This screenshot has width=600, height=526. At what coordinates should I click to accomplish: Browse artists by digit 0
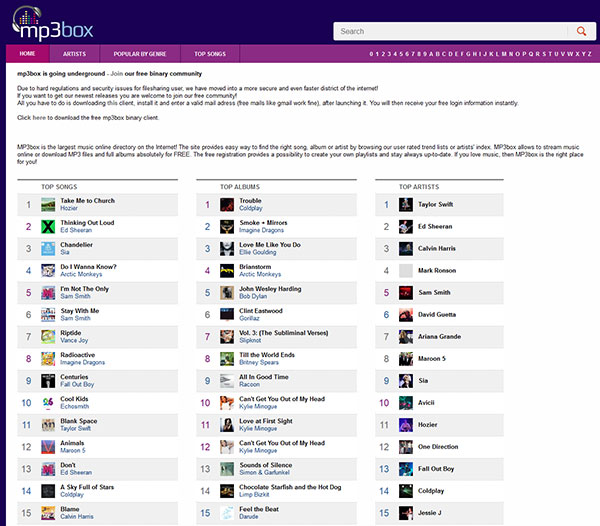click(x=371, y=54)
